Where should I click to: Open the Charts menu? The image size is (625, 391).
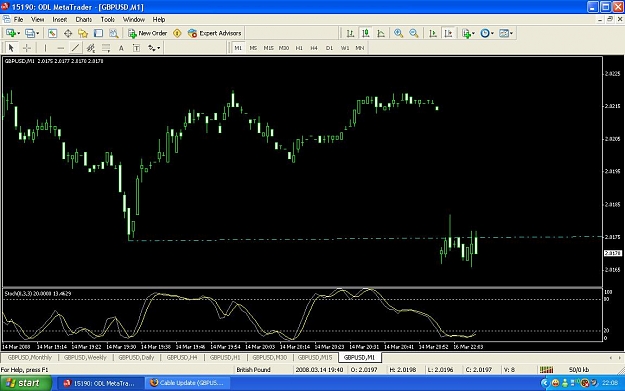84,19
